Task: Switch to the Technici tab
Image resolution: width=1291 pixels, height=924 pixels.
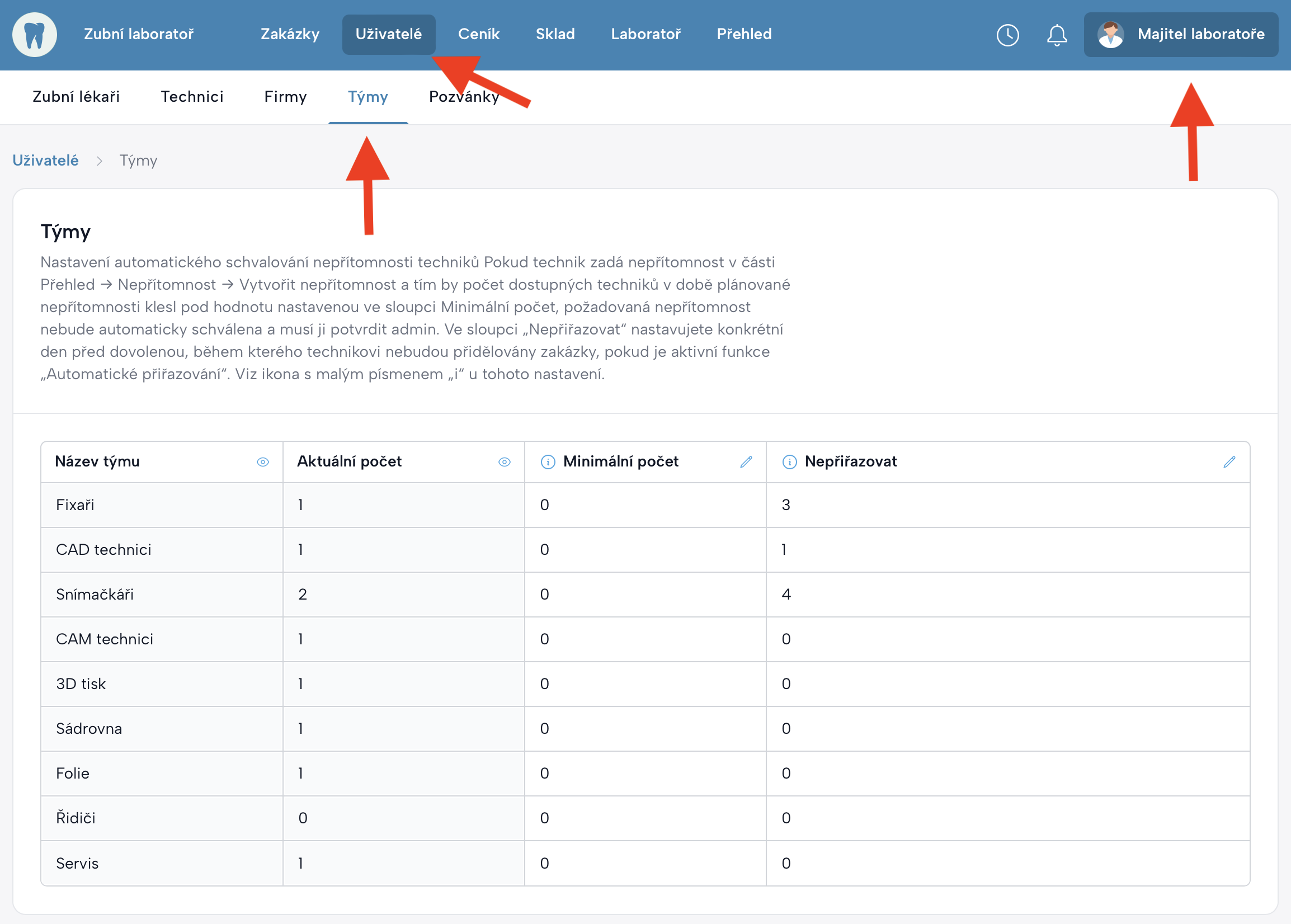Action: click(x=192, y=97)
